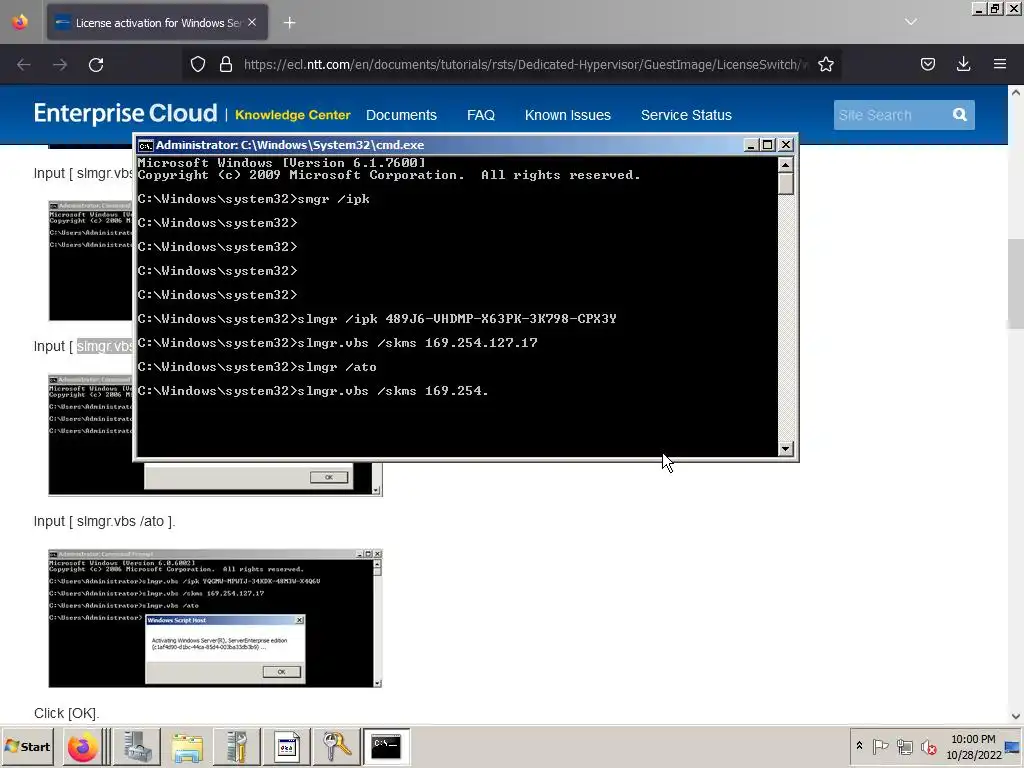Open Windows Explorer folder taskbar icon
This screenshot has width=1024, height=768.
click(187, 746)
